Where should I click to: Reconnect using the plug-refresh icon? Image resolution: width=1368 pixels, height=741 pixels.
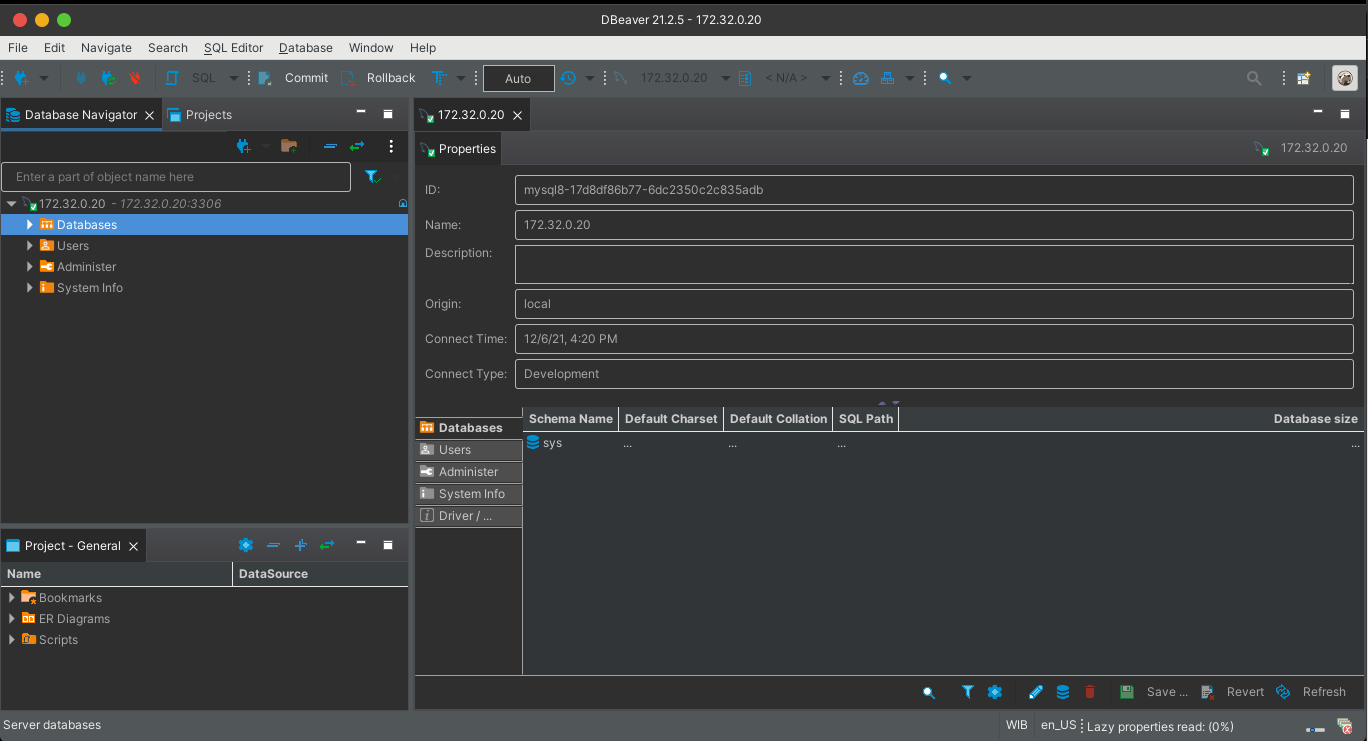click(108, 77)
